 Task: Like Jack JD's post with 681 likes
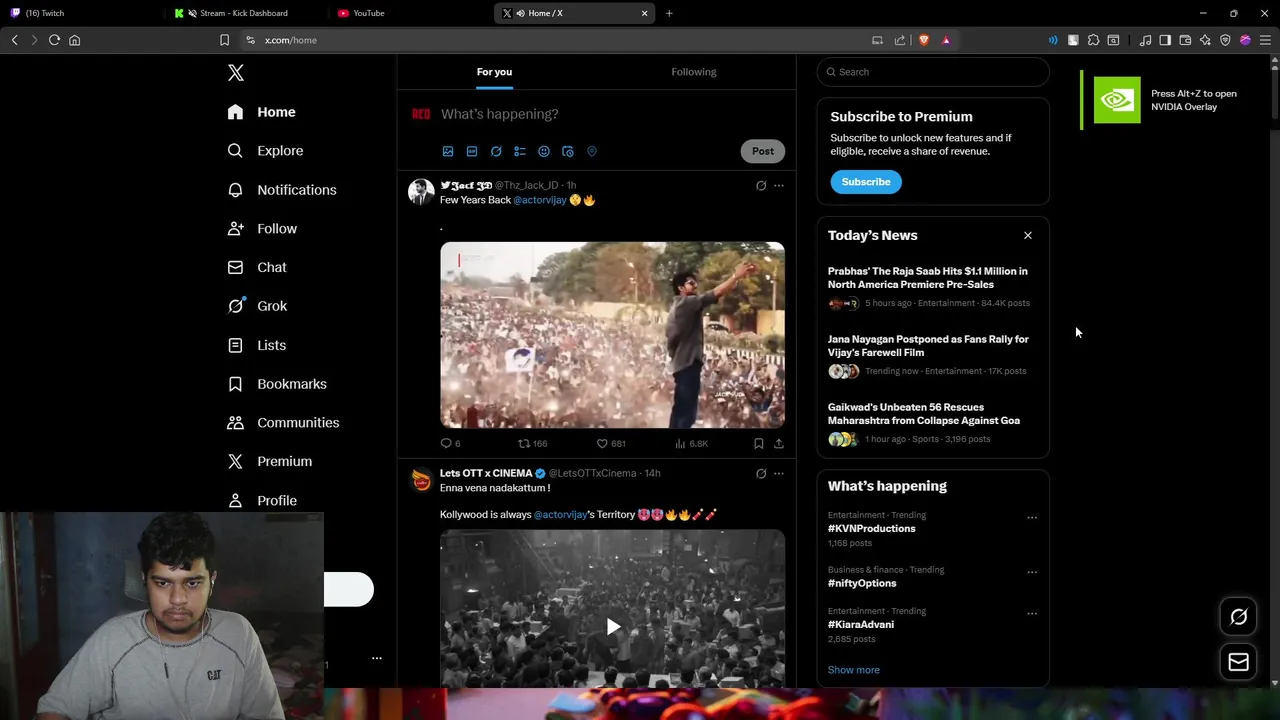pyautogui.click(x=611, y=443)
